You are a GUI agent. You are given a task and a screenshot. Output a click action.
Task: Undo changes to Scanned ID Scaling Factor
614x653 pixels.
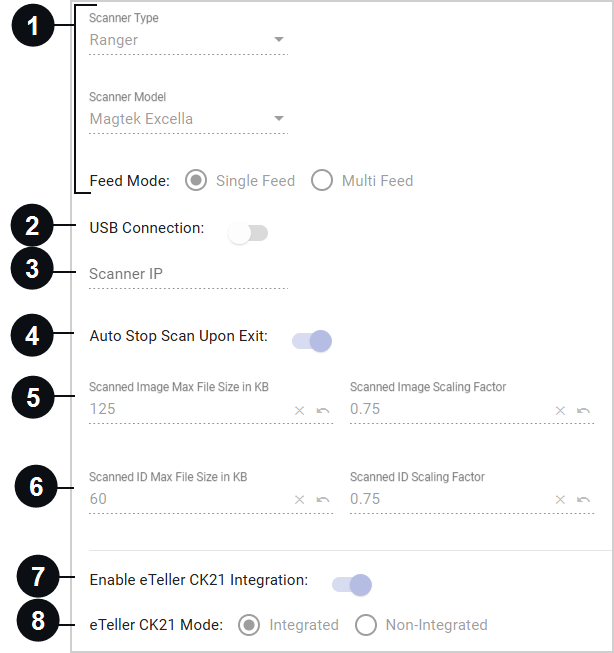coord(583,499)
